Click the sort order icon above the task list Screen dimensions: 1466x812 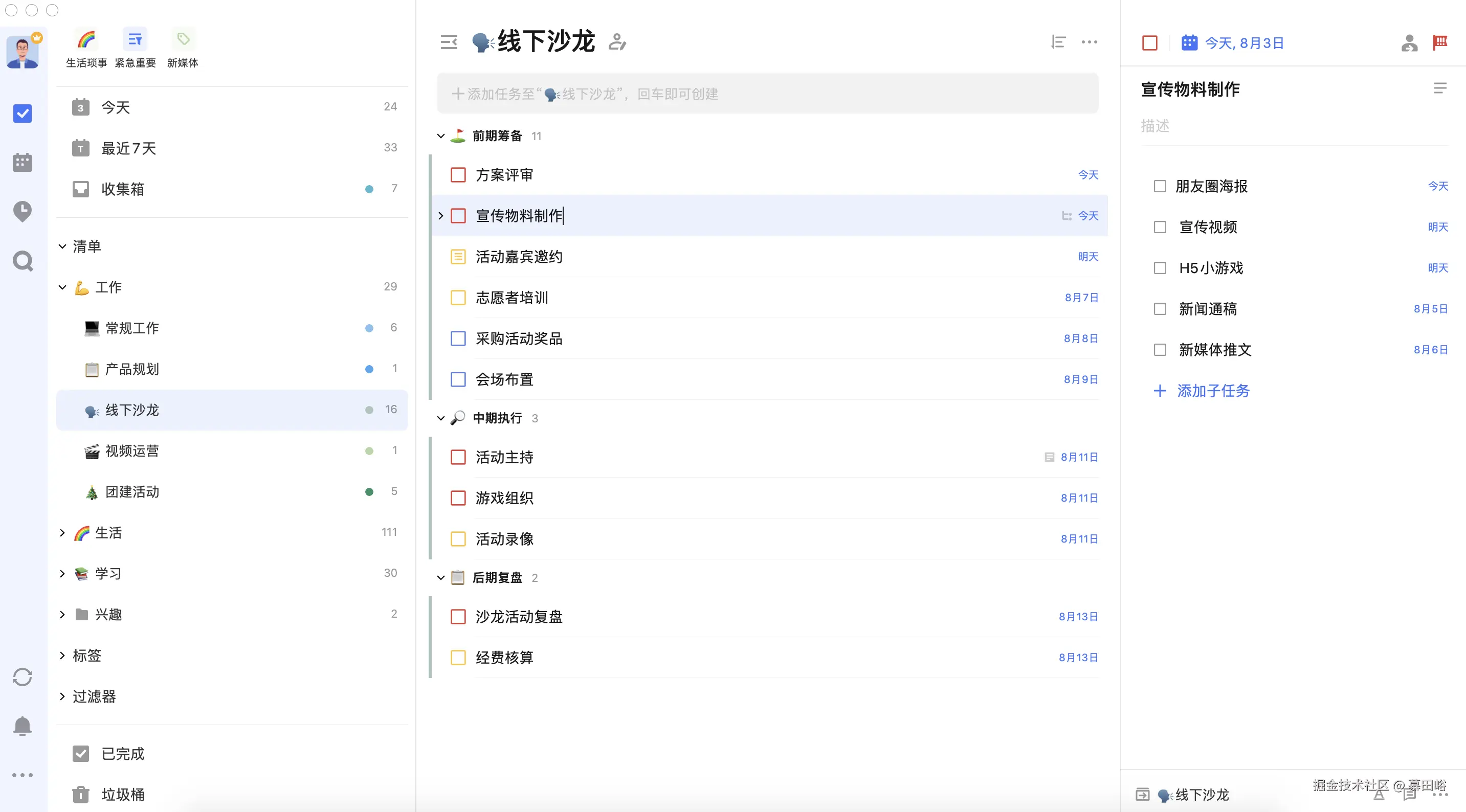(x=1057, y=42)
